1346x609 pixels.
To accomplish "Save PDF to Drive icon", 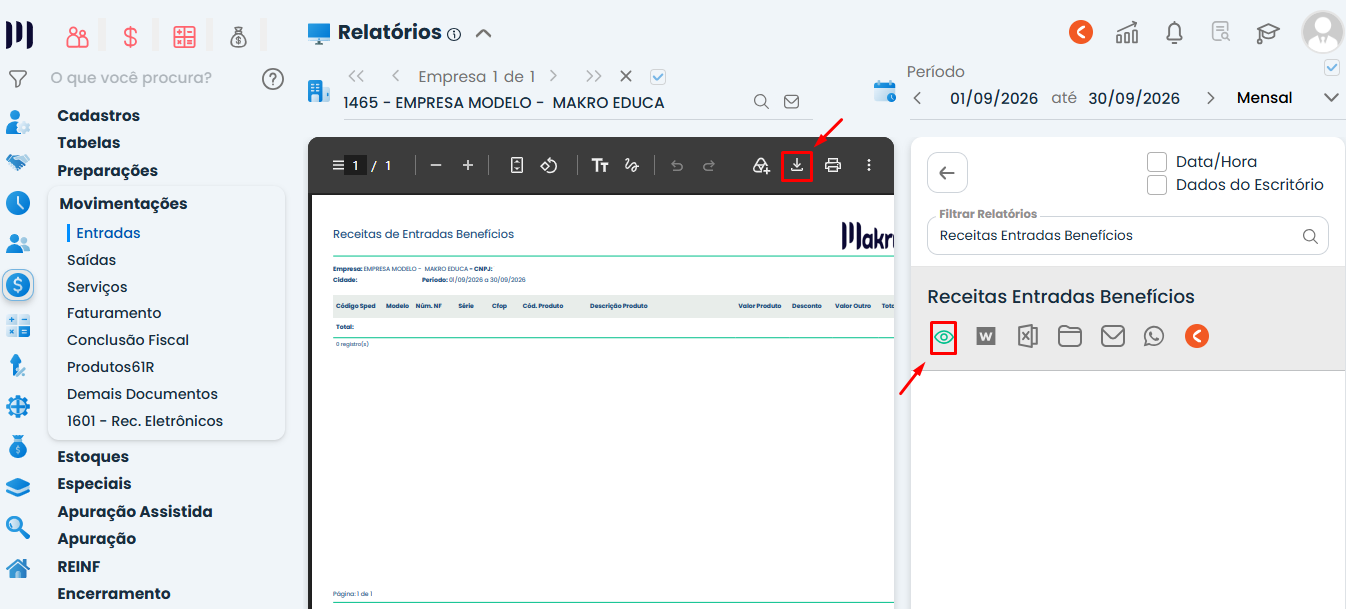I will pos(761,166).
